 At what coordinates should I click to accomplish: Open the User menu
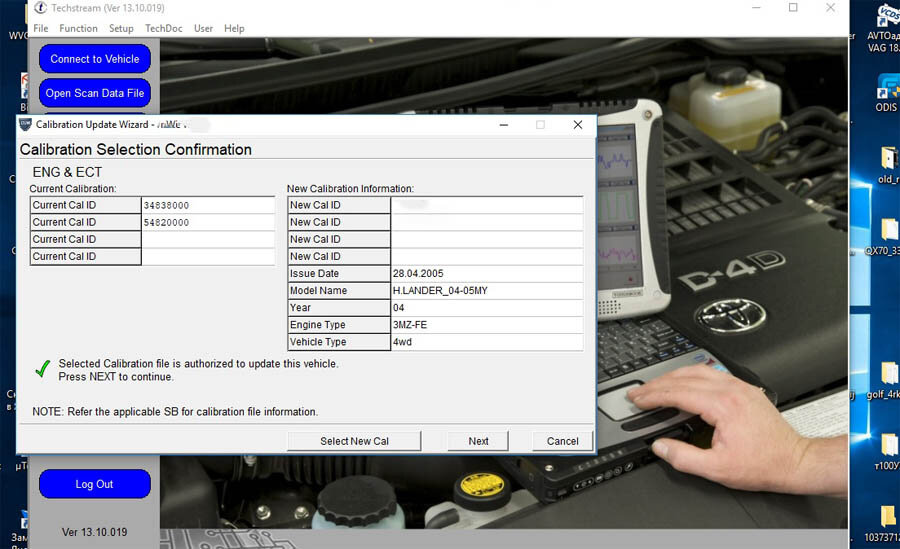[203, 28]
